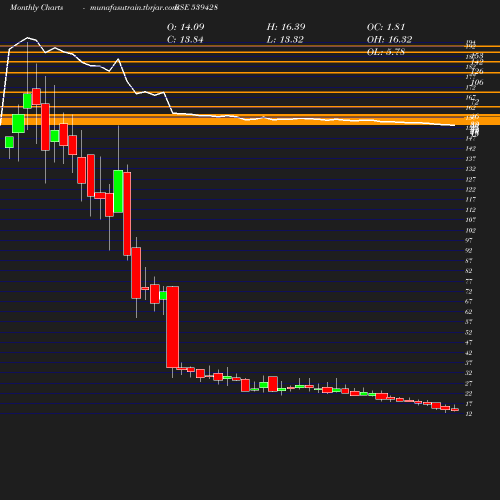The width and height of the screenshot is (500, 500).
Task: Click the price axis label 122
Action: 470,189
